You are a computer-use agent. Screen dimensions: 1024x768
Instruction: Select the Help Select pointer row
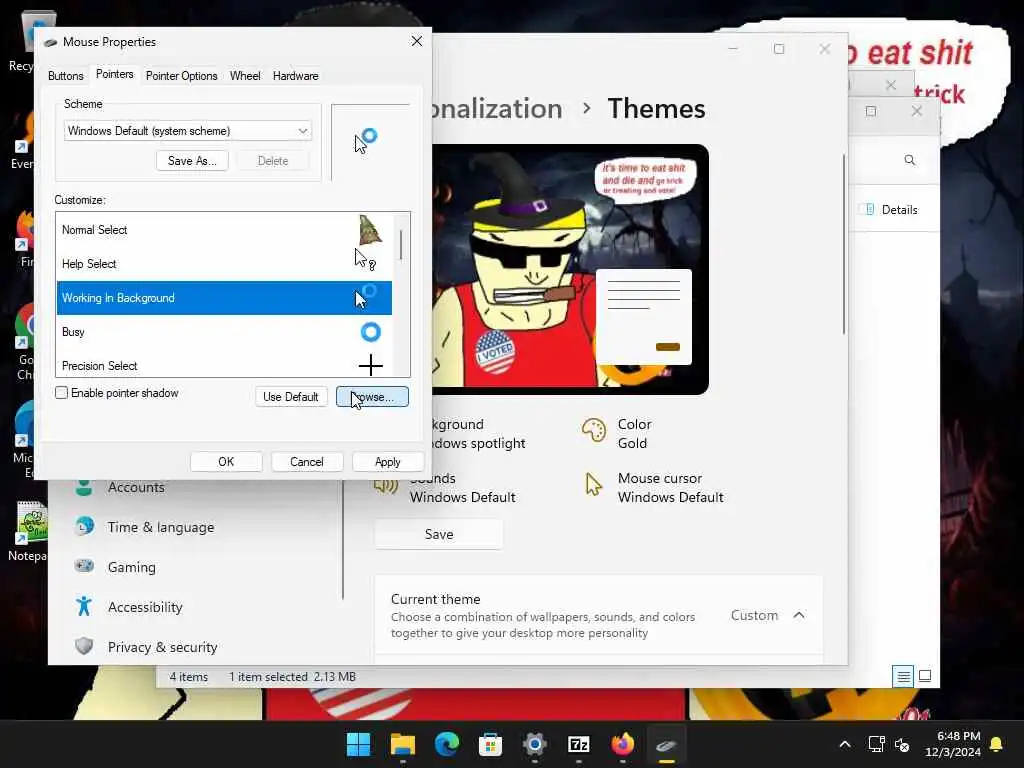(x=224, y=264)
